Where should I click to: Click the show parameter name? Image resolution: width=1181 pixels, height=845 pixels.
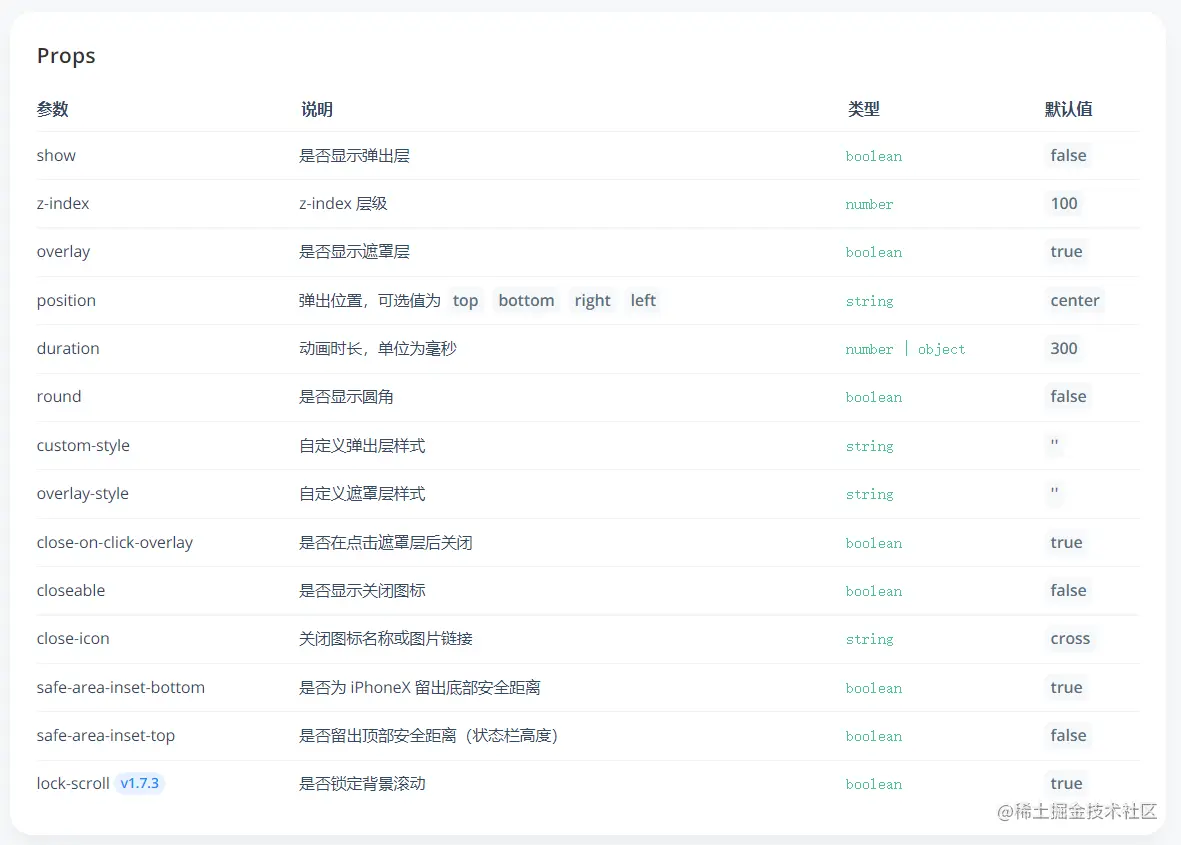(56, 155)
